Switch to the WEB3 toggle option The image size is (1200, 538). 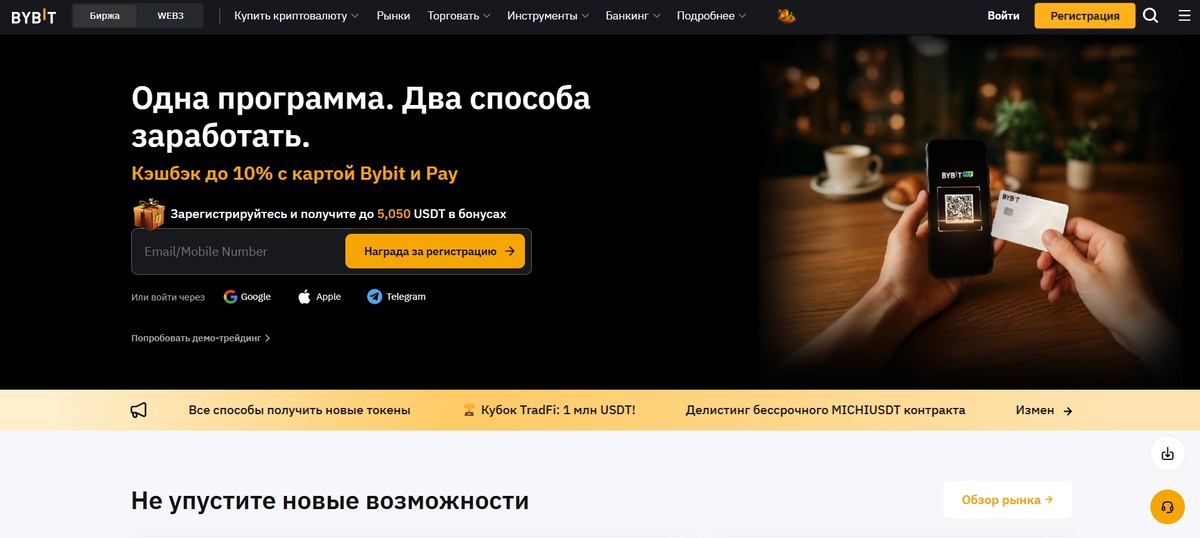point(170,16)
